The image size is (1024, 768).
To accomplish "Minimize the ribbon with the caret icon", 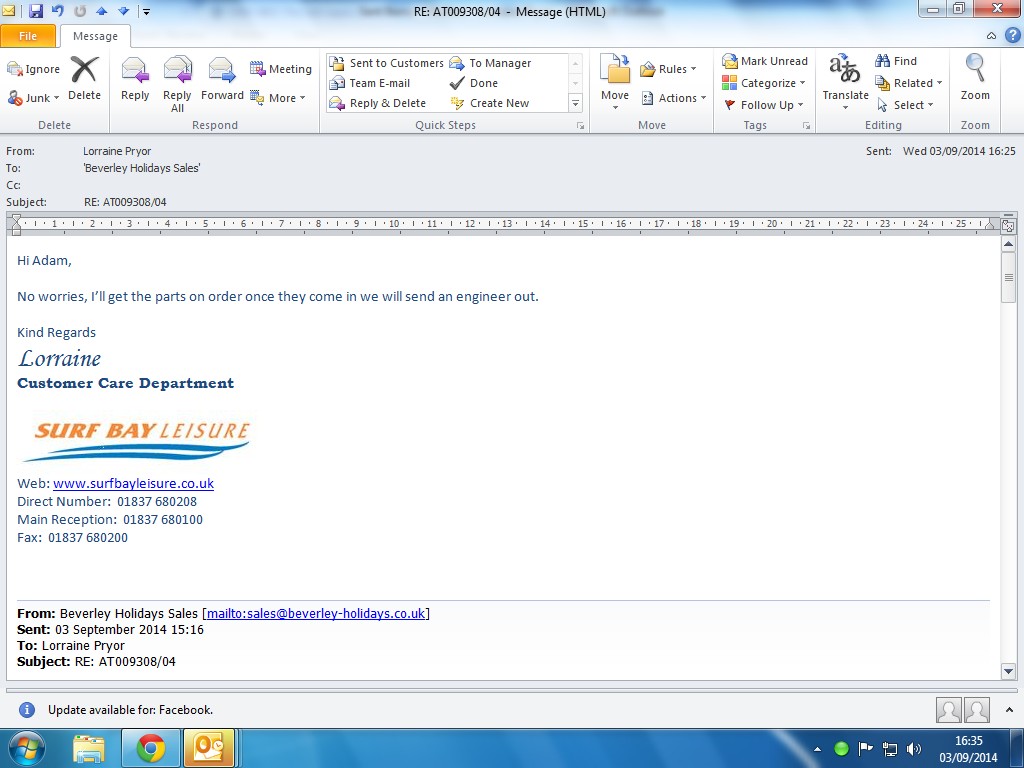I will tap(991, 36).
